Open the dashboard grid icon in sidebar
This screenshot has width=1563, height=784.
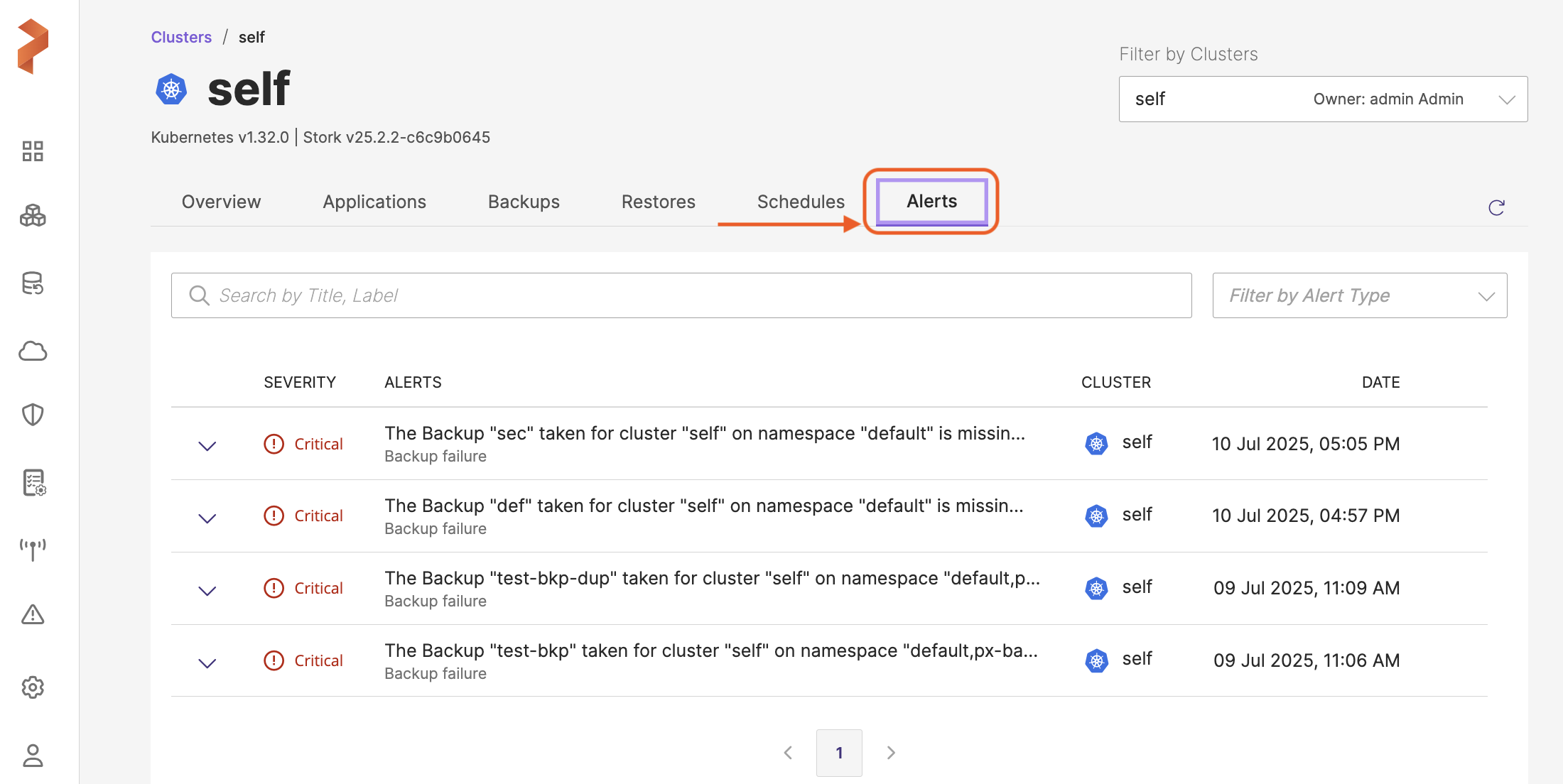pos(33,151)
